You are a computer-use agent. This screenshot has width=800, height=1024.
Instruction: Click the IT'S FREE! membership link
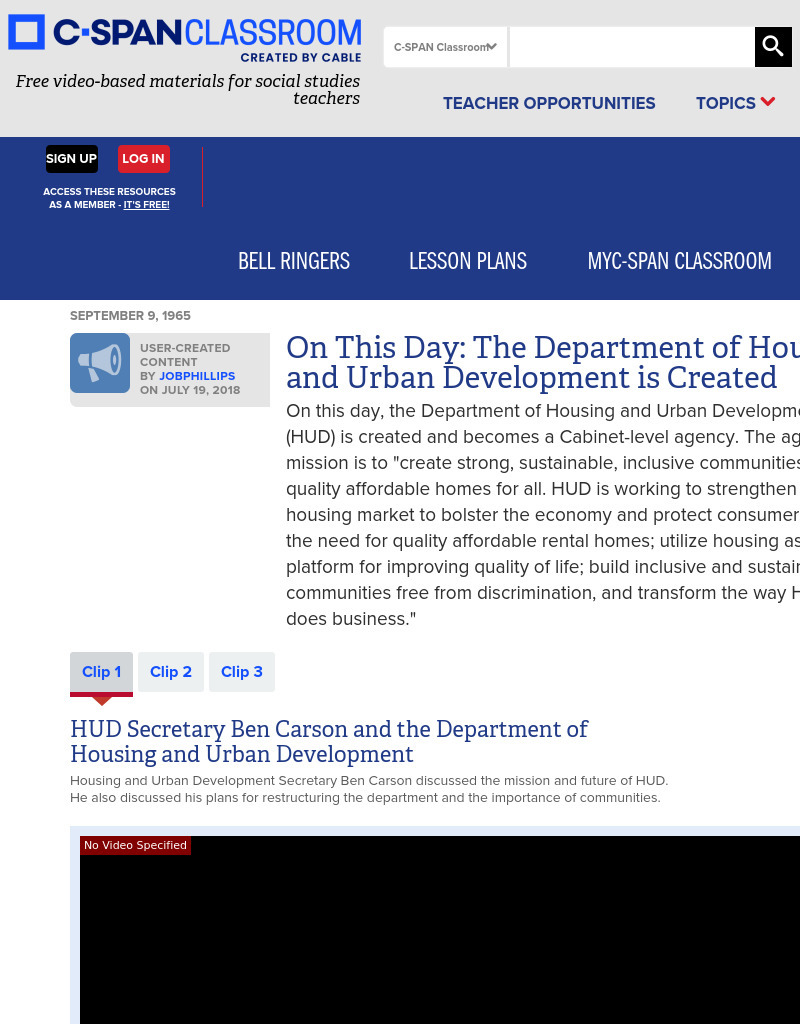click(x=145, y=204)
